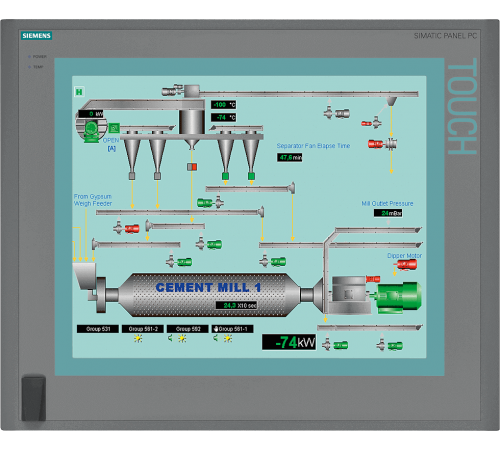Toggle the red-gray valve under the center cyclone

tap(192, 167)
